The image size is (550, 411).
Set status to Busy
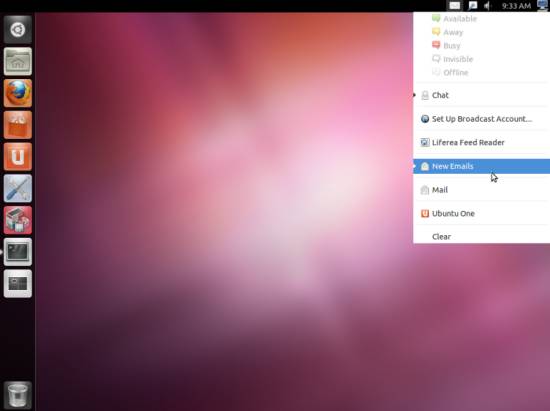point(481,46)
